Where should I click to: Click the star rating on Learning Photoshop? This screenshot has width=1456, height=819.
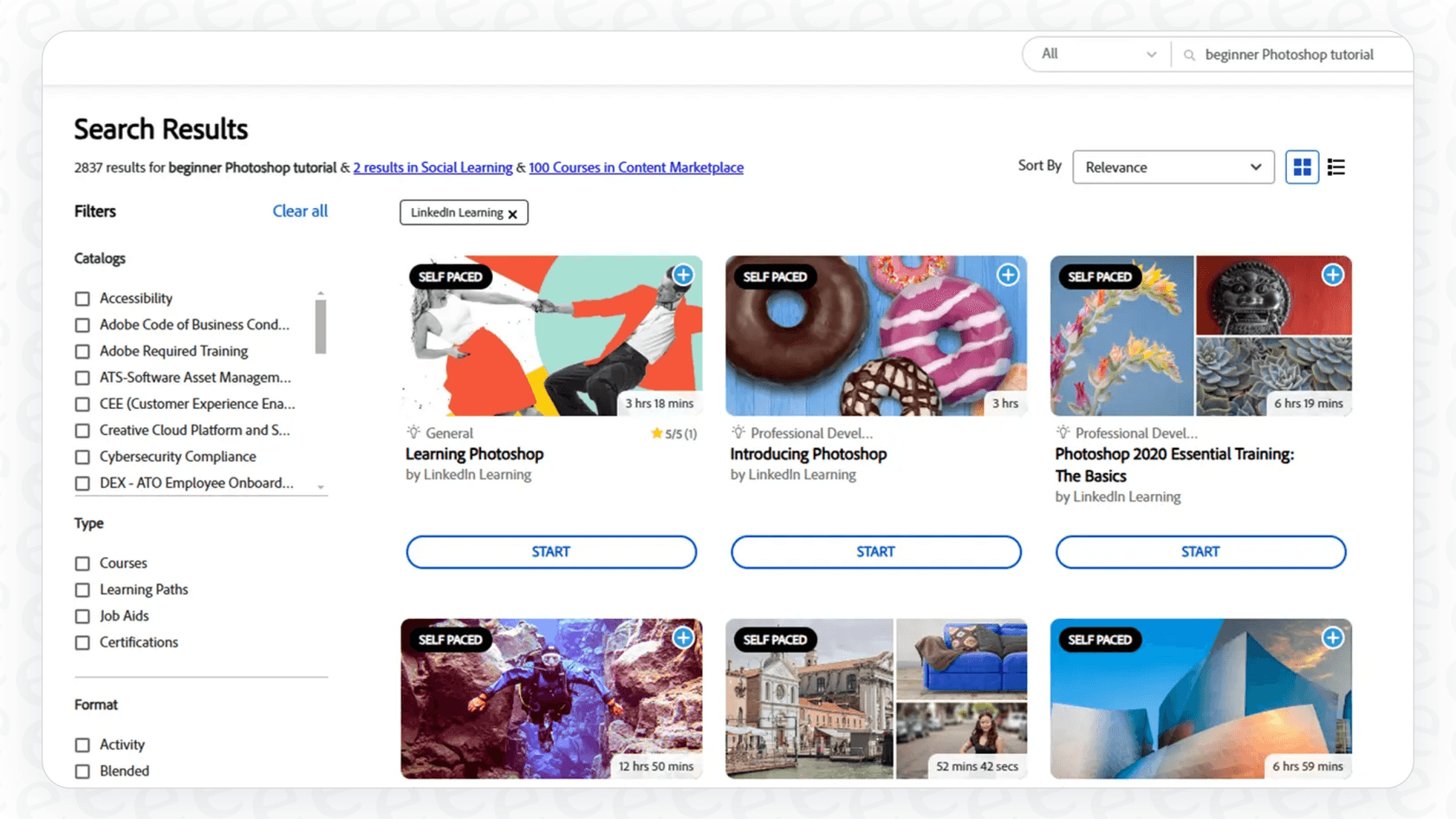point(674,432)
